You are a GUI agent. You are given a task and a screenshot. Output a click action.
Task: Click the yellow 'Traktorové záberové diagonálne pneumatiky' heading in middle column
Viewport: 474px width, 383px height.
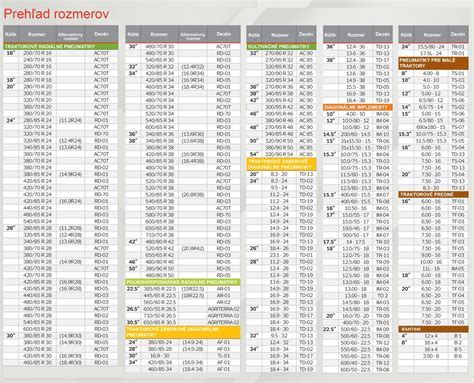pos(281,164)
